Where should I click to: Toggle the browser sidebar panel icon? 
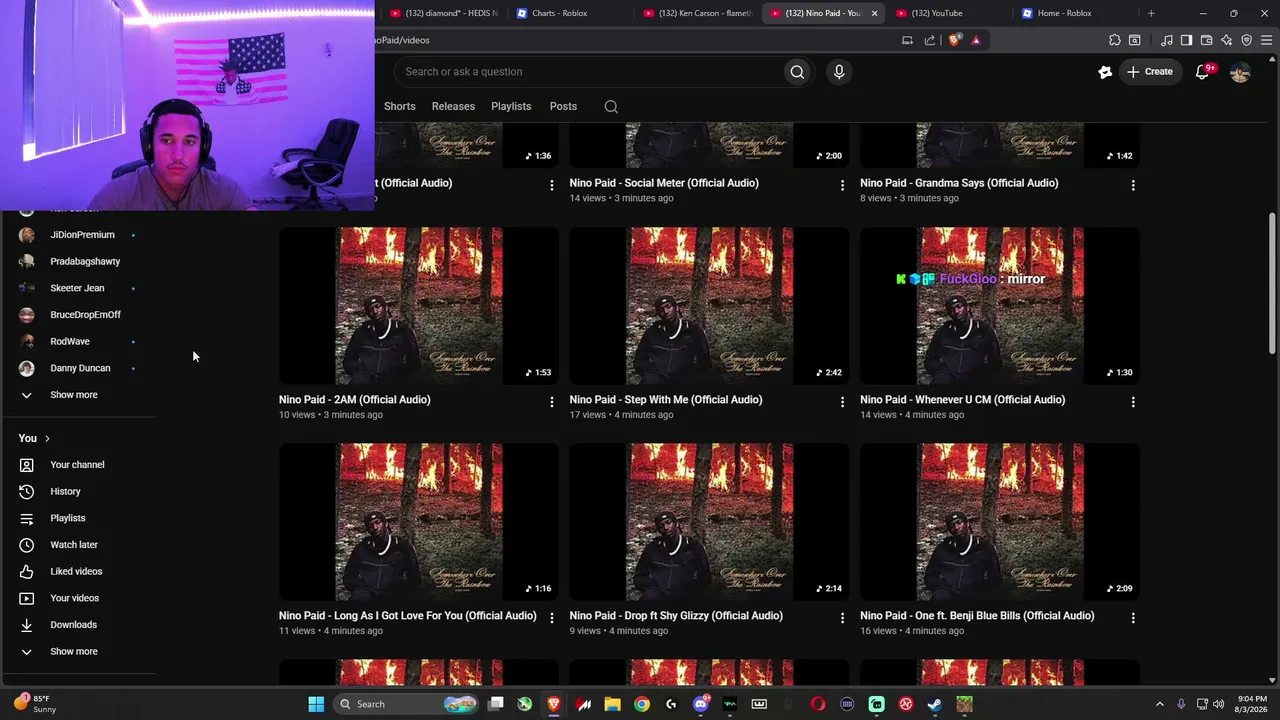pos(1186,40)
